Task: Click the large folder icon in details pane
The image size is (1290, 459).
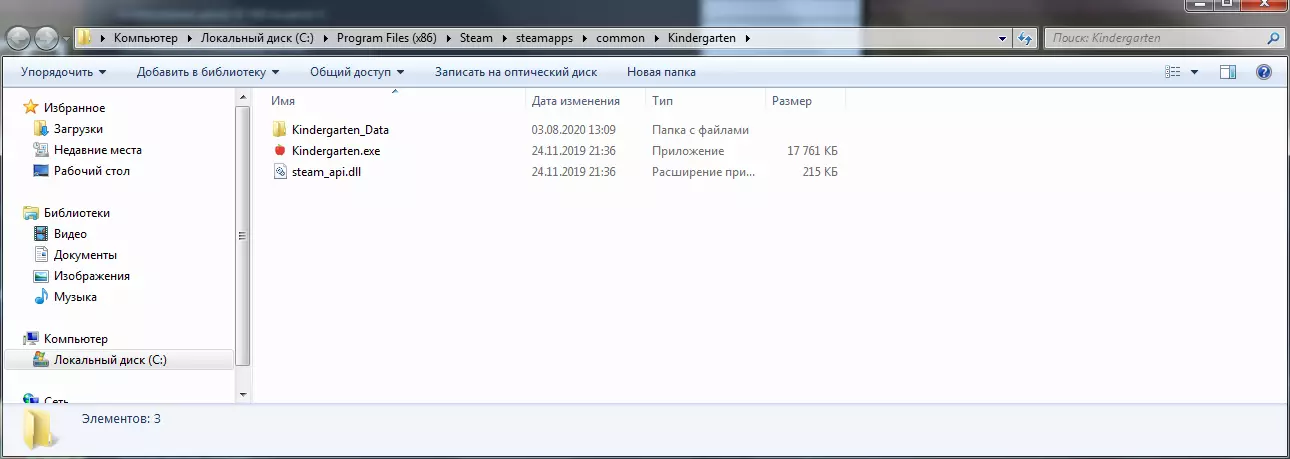Action: pyautogui.click(x=39, y=428)
